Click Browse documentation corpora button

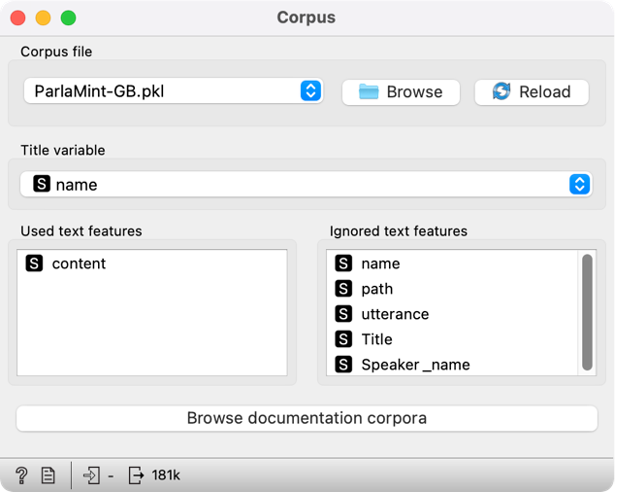pos(307,418)
